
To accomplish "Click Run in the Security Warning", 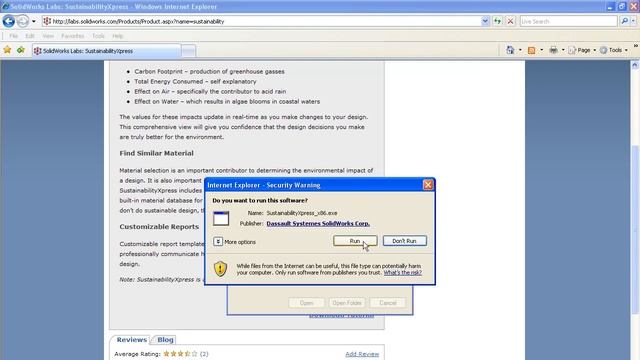I will coord(355,241).
